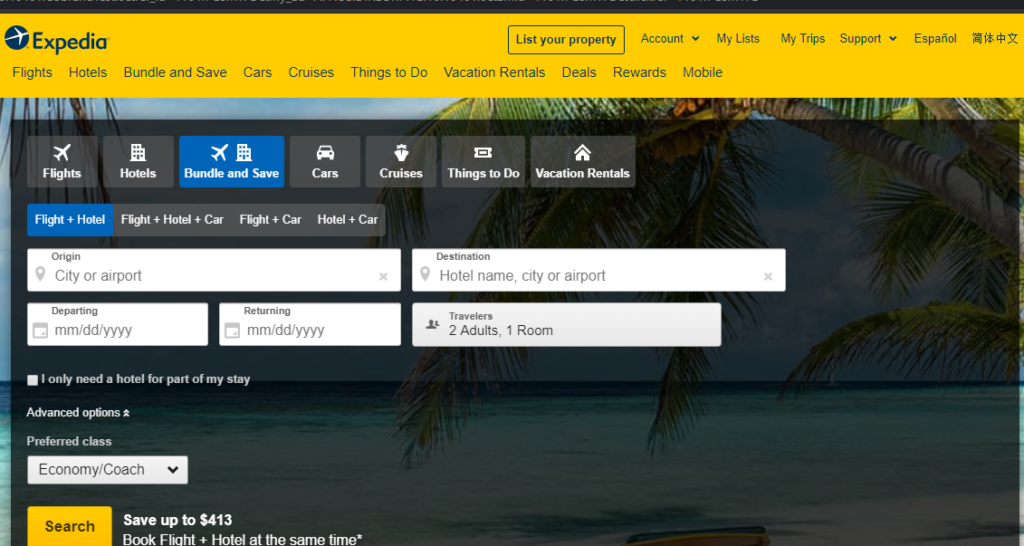Screen dimensions: 1024x546
Task: Choose the Flight + Hotel + Car option
Action: pyautogui.click(x=172, y=220)
